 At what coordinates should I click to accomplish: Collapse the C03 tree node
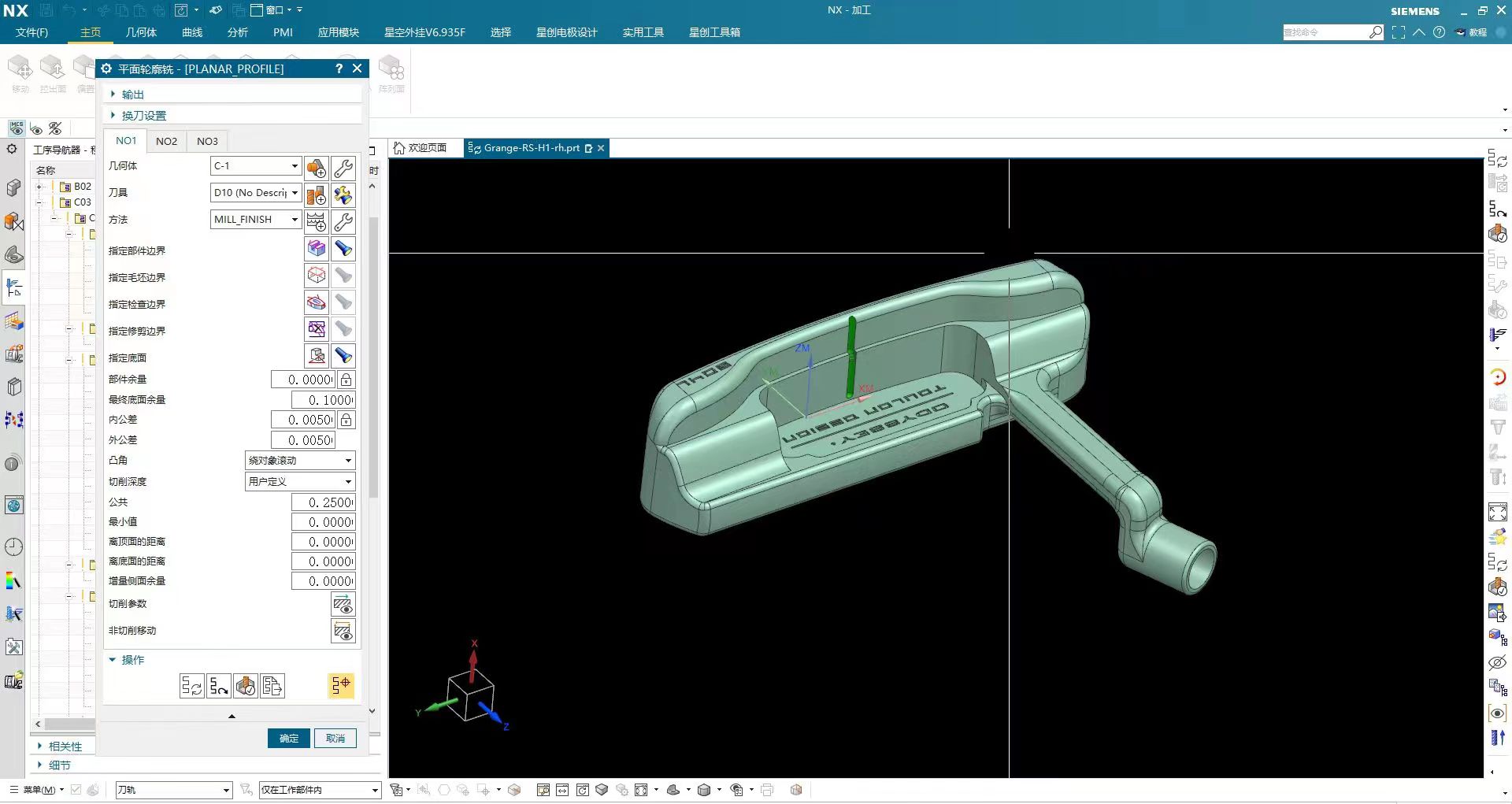[x=39, y=202]
